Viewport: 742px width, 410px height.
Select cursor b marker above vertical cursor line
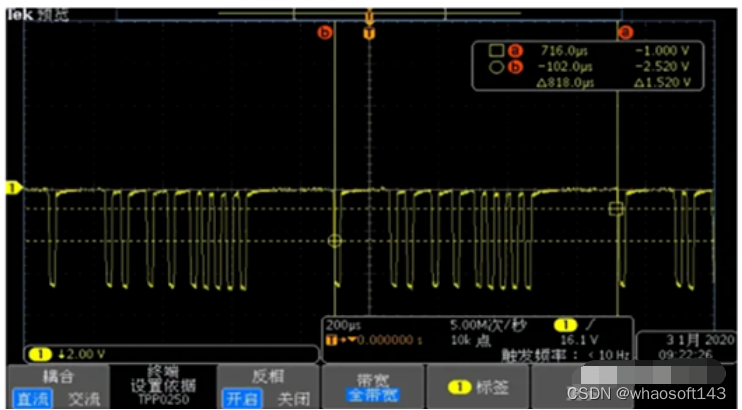tap(325, 33)
